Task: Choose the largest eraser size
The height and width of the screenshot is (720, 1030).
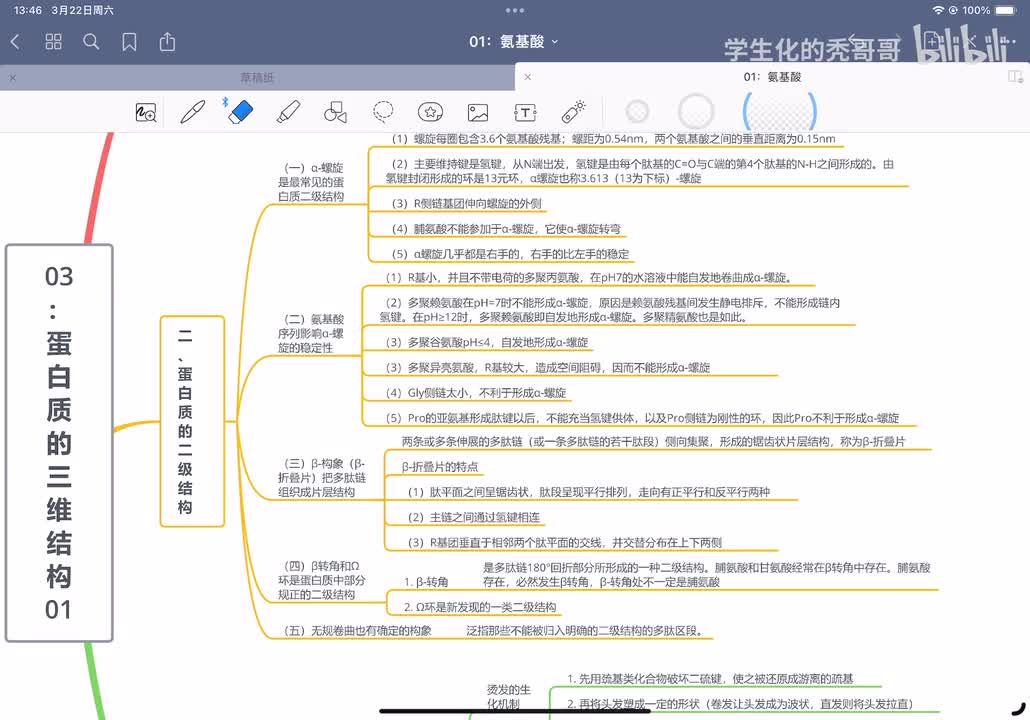Action: [x=780, y=111]
